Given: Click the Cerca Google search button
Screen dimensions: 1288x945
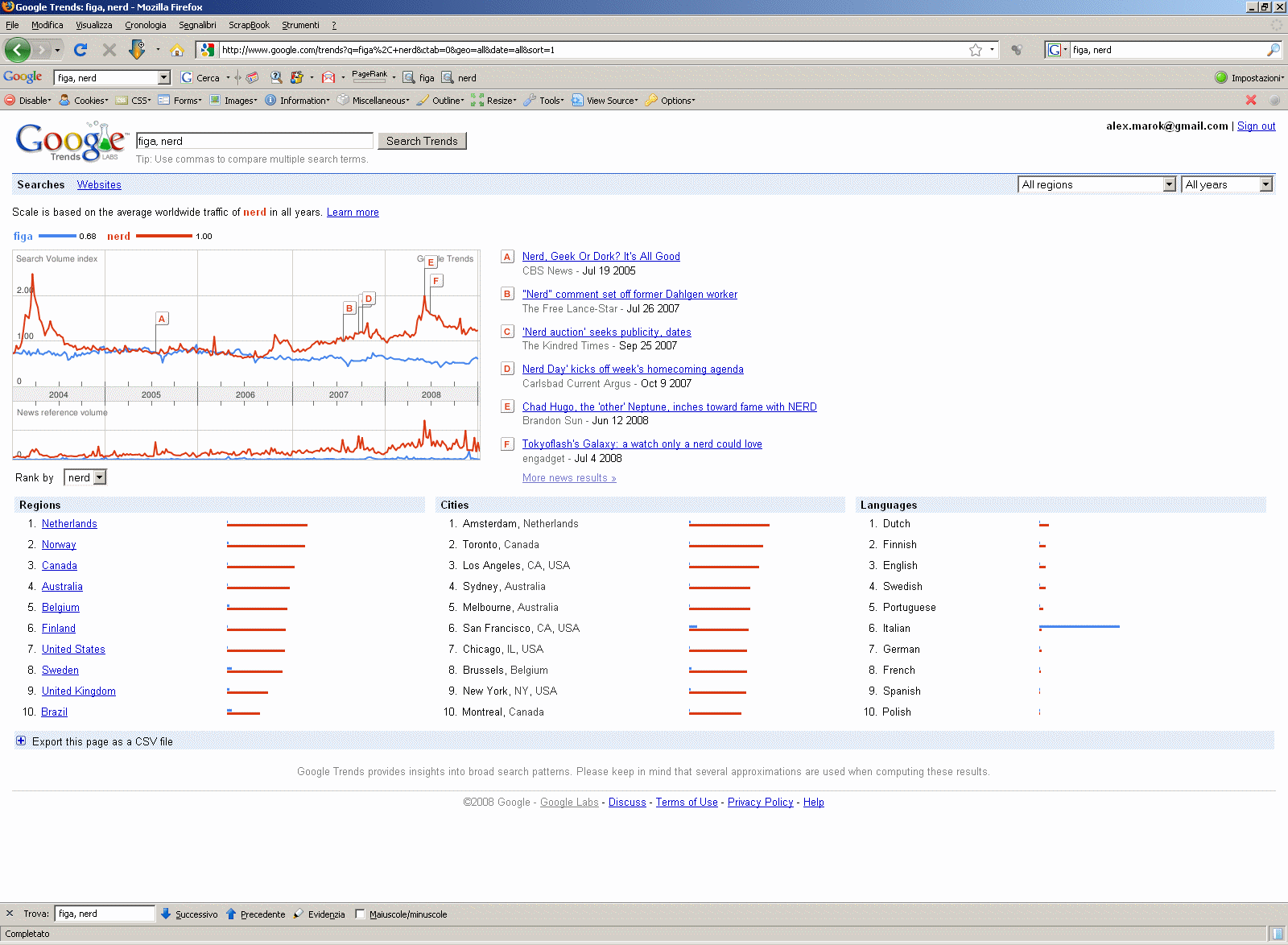Looking at the screenshot, I should tap(200, 78).
